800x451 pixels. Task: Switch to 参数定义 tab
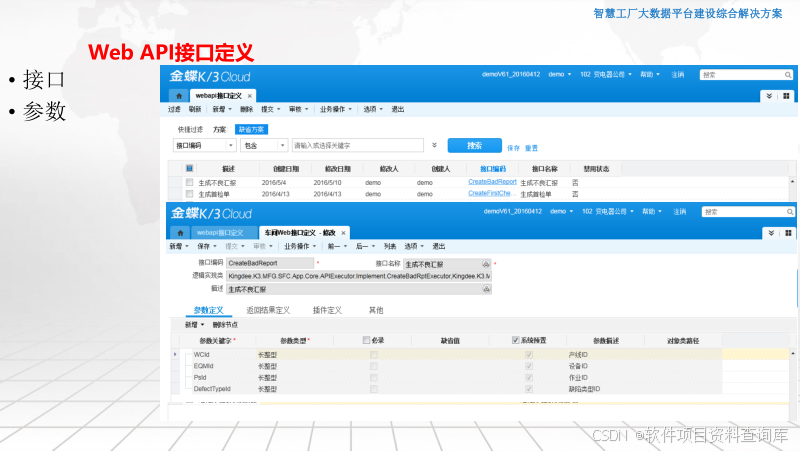[208, 310]
